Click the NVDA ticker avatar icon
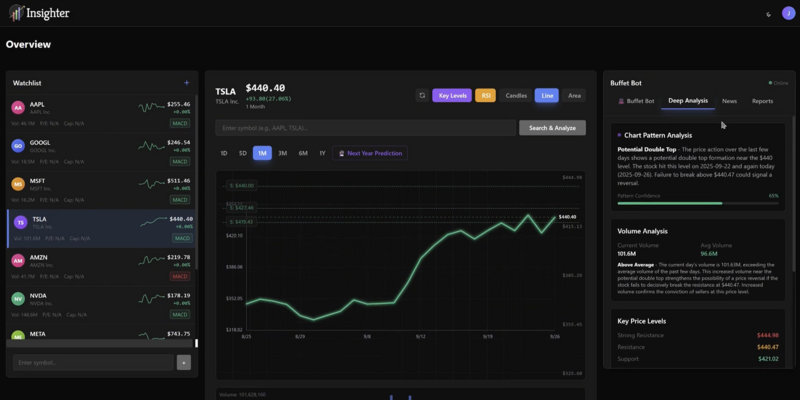800x400 pixels. point(18,299)
